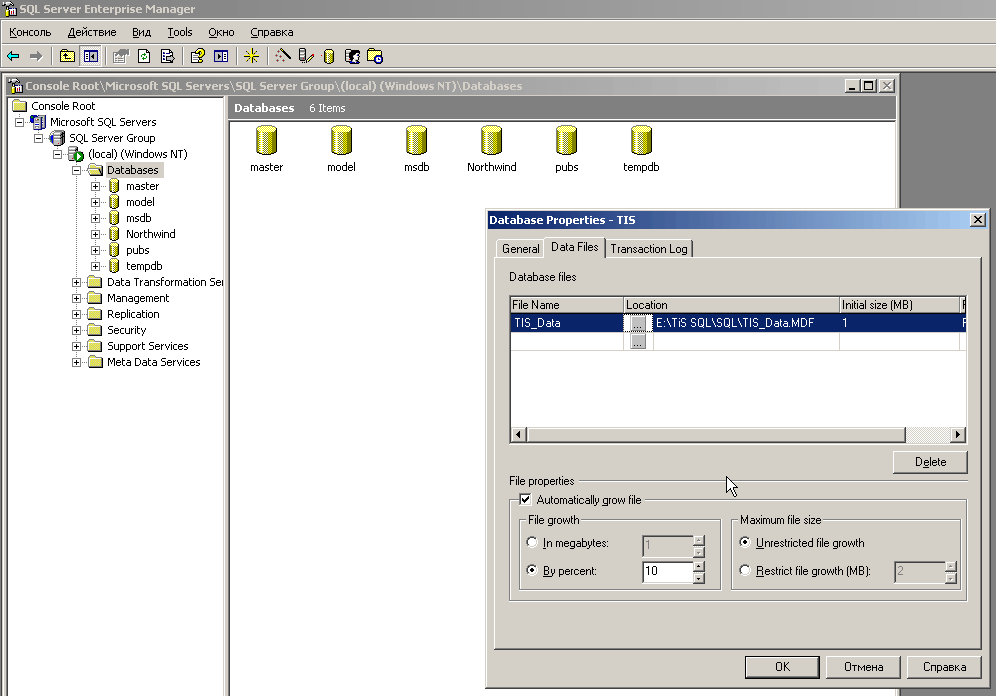
Task: Expand the Security node in the tree
Action: pos(77,330)
